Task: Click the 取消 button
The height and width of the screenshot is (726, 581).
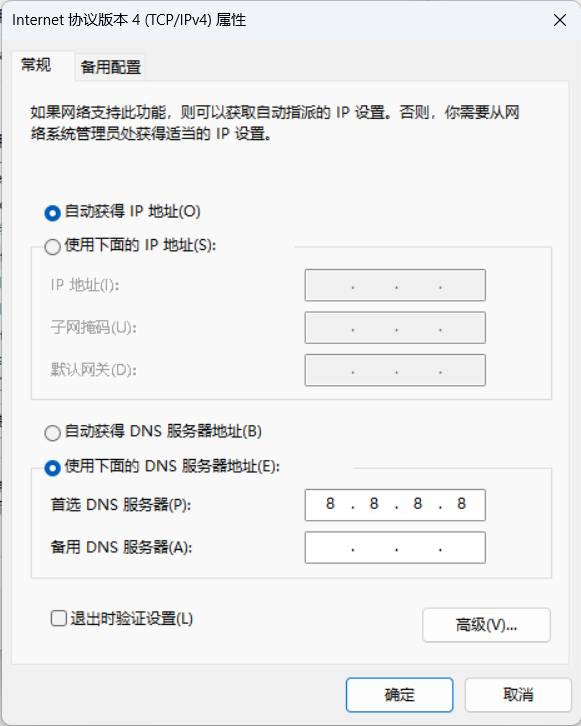Action: pyautogui.click(x=518, y=695)
